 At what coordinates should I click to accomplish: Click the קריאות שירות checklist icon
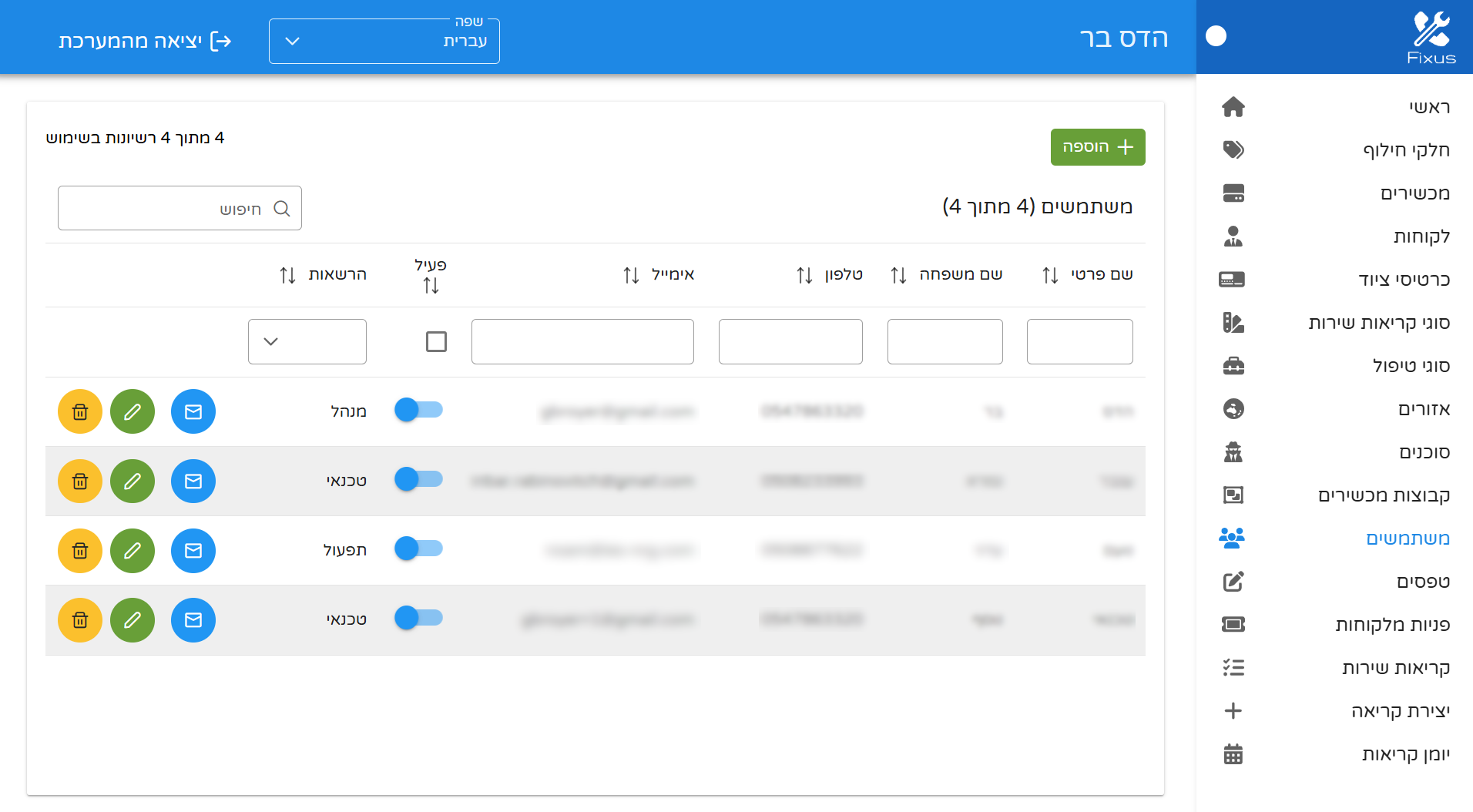click(x=1233, y=667)
